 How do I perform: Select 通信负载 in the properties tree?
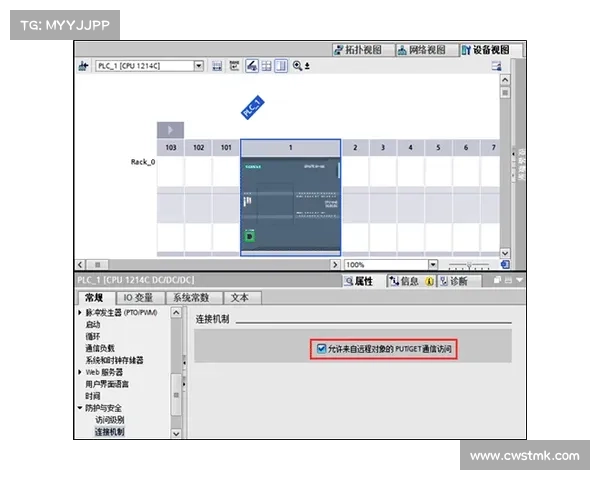100,348
